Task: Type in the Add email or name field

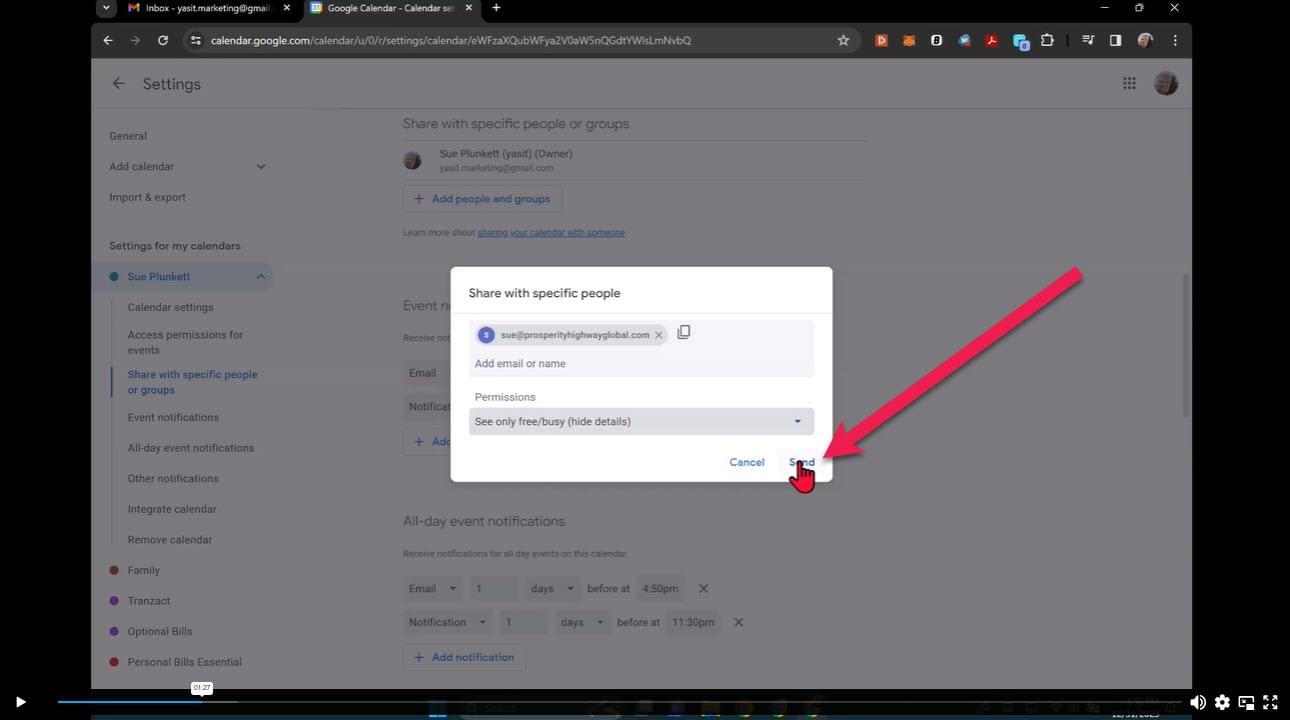Action: (x=640, y=364)
